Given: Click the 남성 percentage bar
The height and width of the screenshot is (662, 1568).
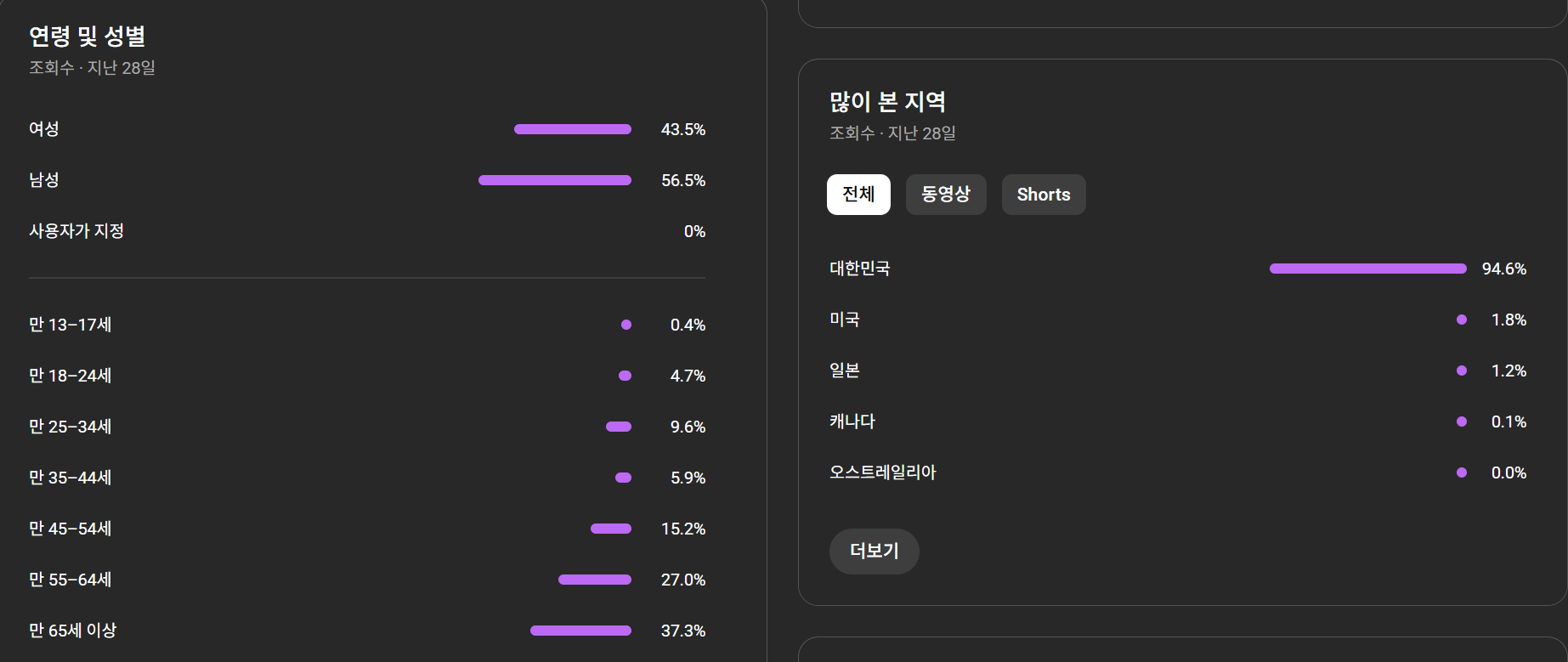Looking at the screenshot, I should (555, 180).
